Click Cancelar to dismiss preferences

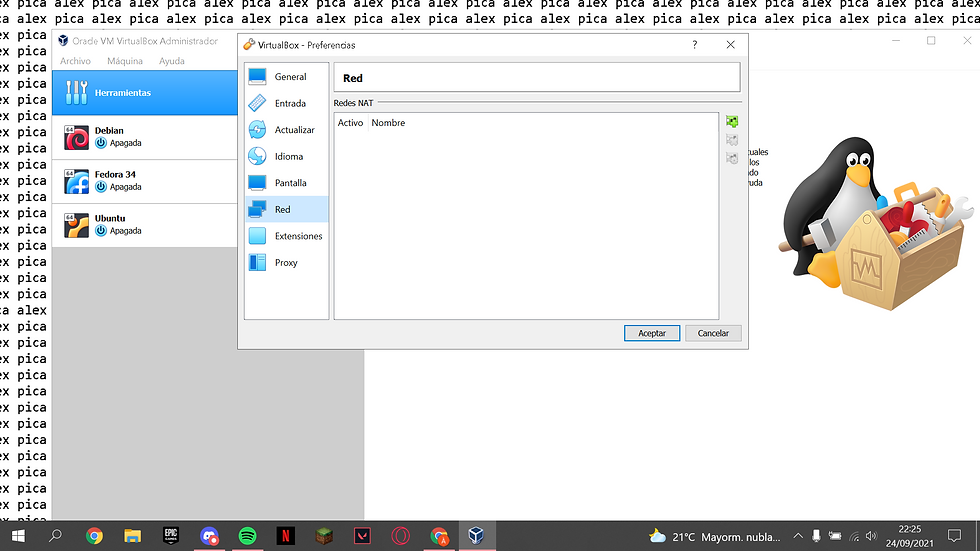click(713, 333)
